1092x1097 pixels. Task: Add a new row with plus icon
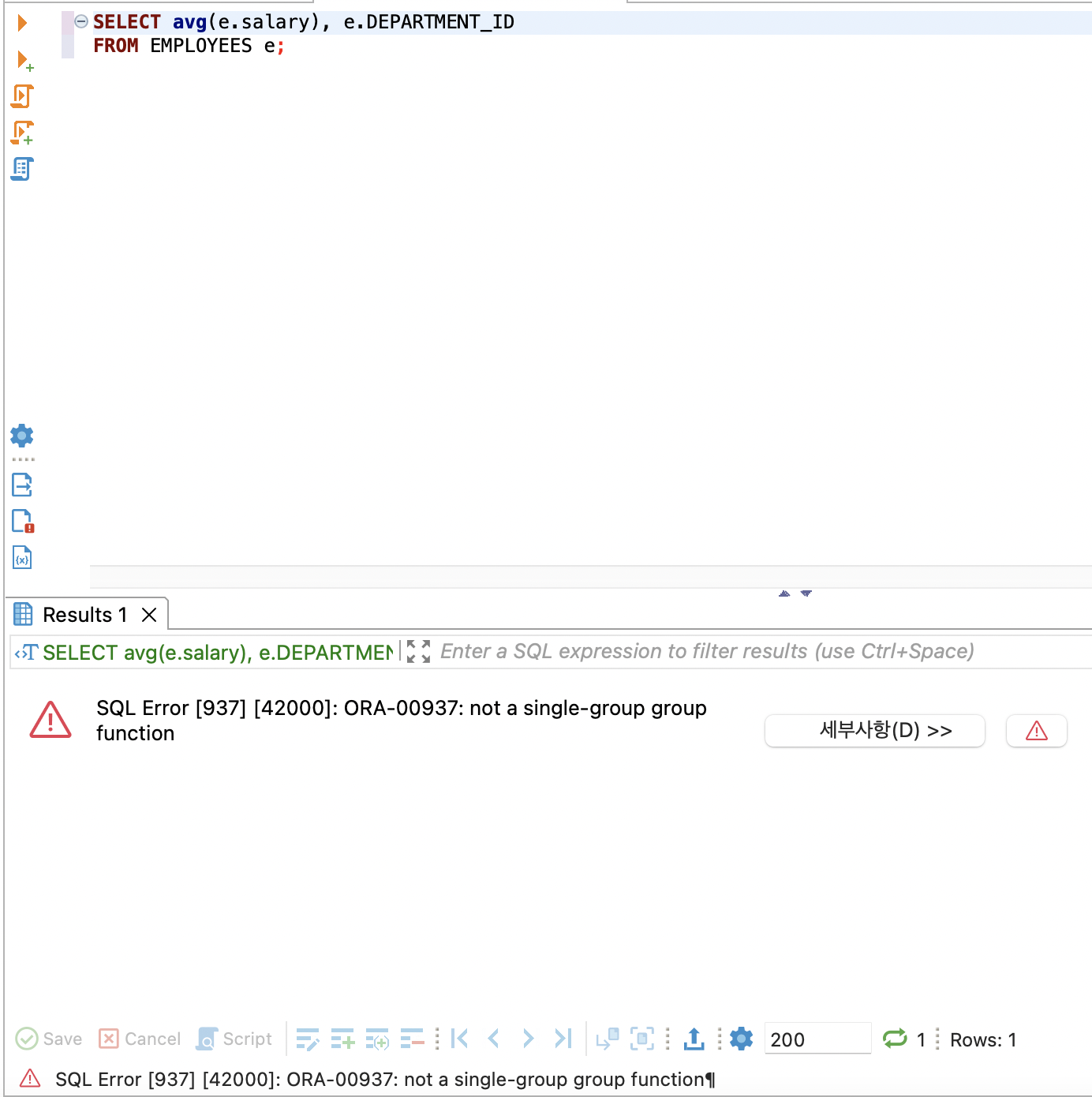tap(342, 1039)
